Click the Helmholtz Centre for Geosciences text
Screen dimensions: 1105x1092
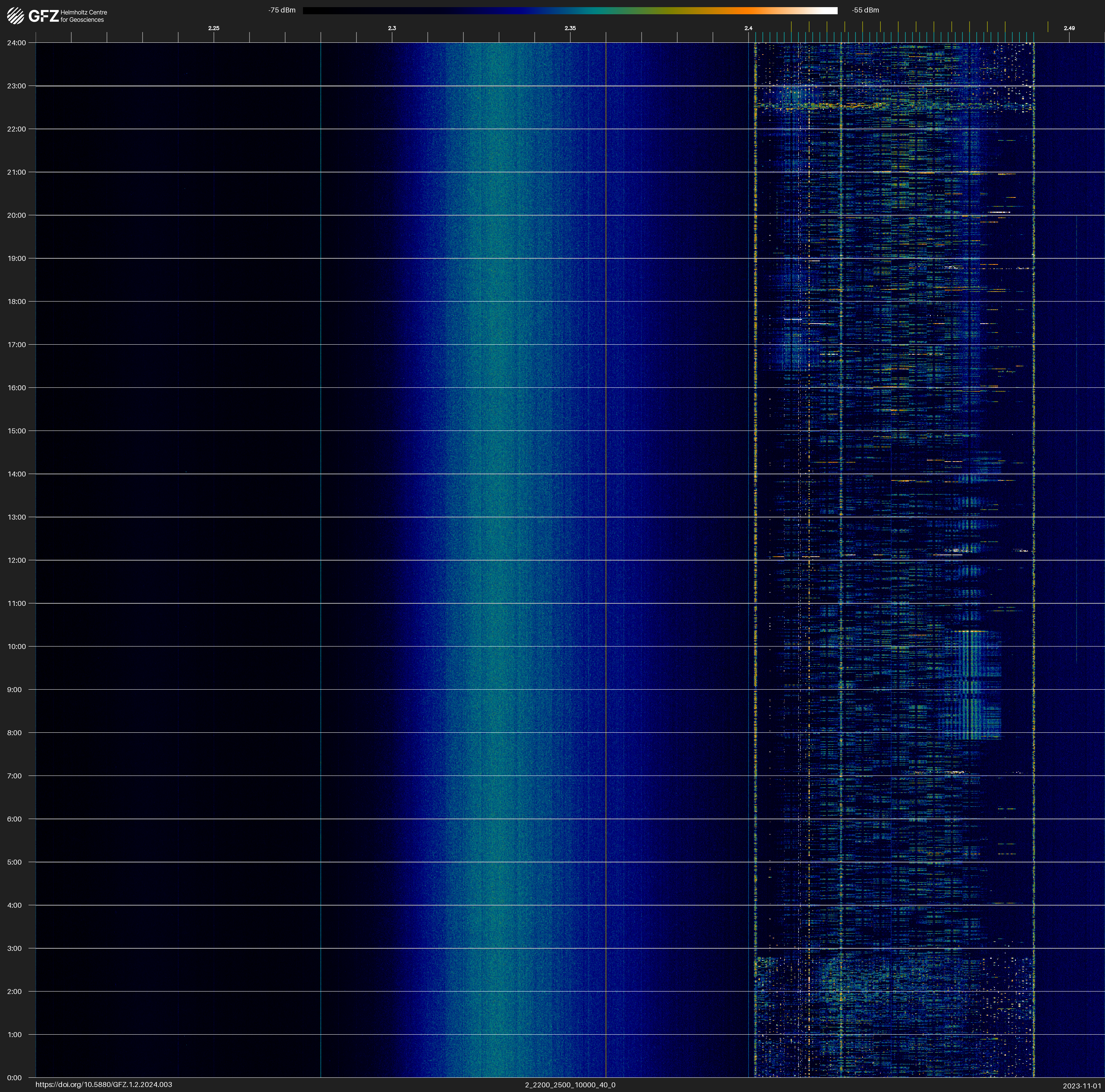[x=83, y=16]
